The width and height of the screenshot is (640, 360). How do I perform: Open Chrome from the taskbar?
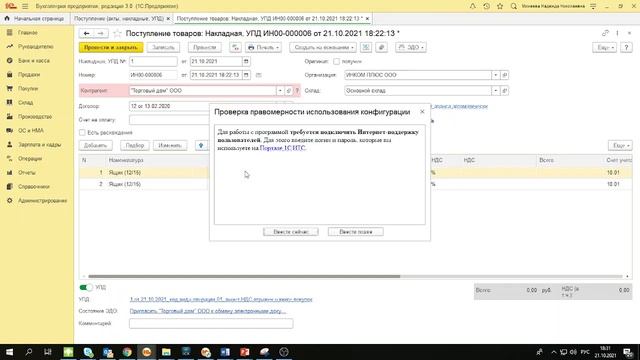(x=127, y=352)
